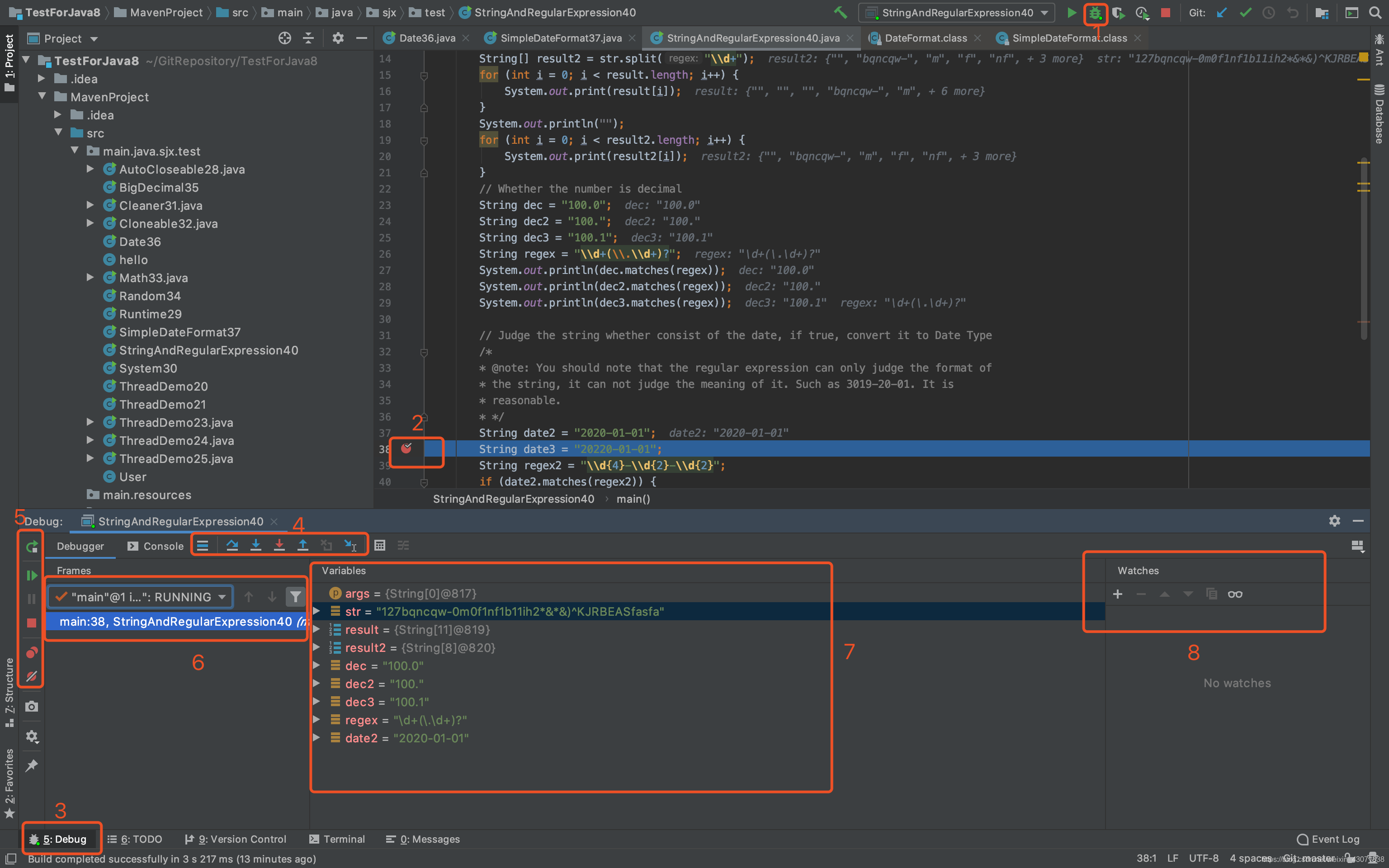Stop debug session via red square

click(32, 623)
